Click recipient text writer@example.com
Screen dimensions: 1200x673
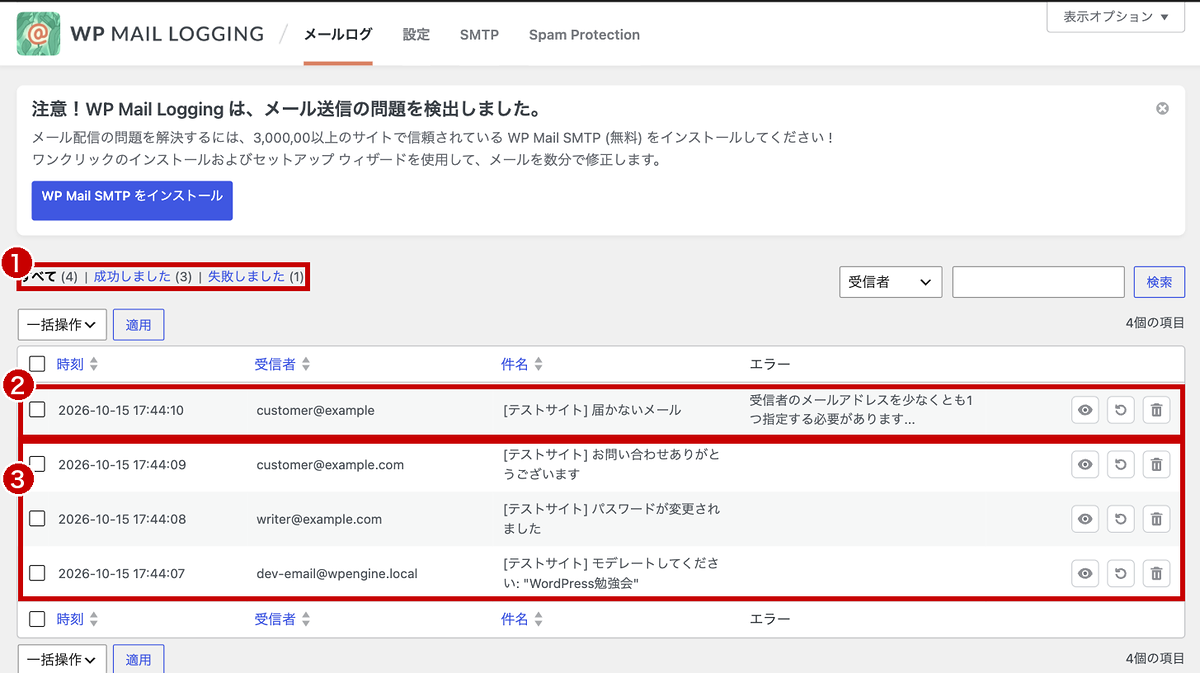(319, 519)
